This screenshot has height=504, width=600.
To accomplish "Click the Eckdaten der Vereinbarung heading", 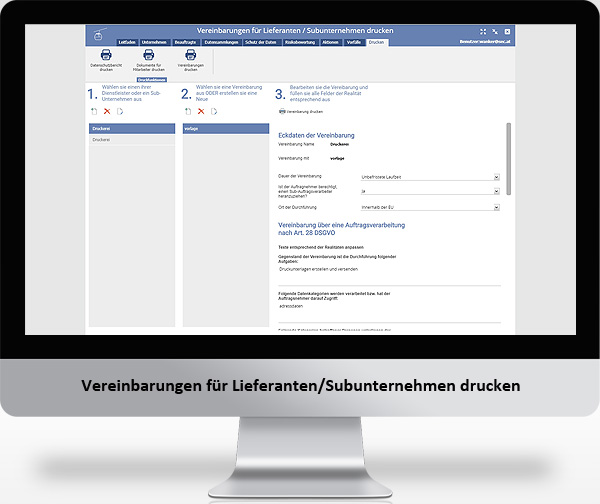I will 316,135.
